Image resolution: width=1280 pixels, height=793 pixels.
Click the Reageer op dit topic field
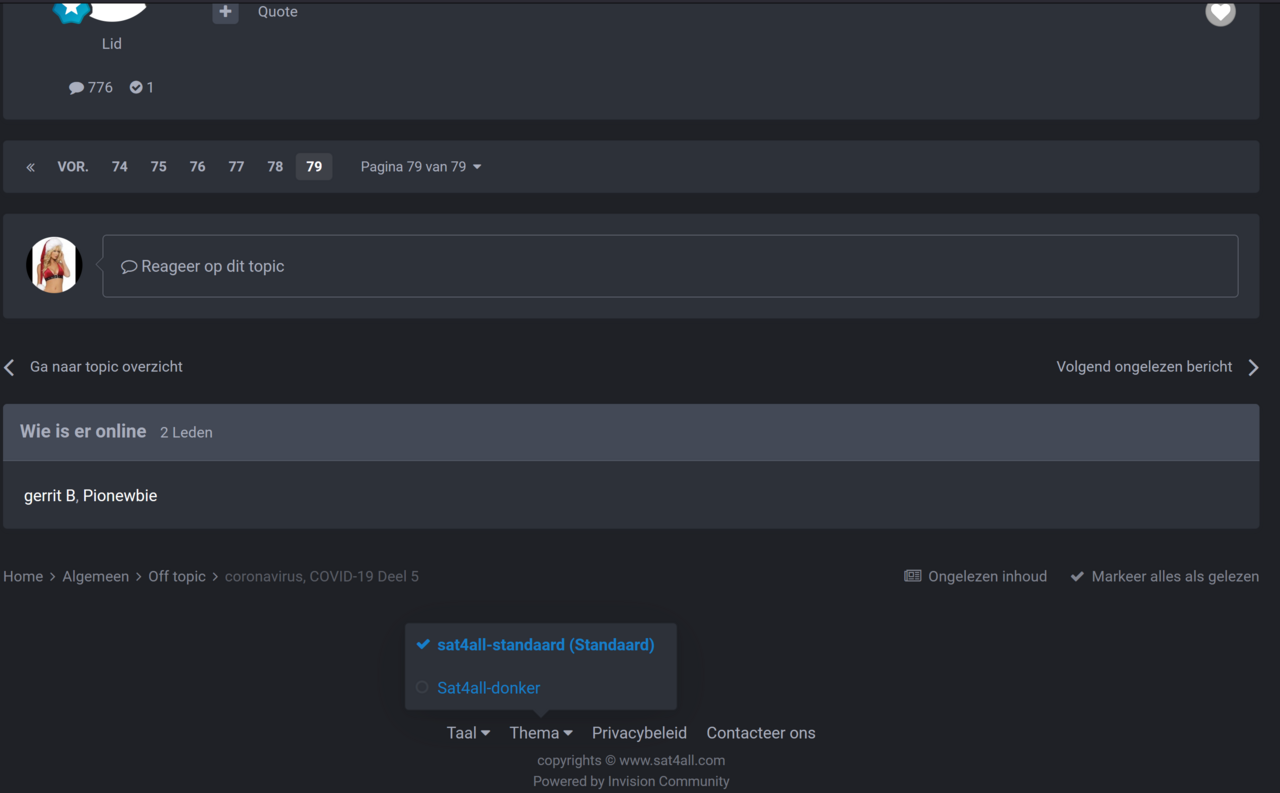tap(670, 266)
